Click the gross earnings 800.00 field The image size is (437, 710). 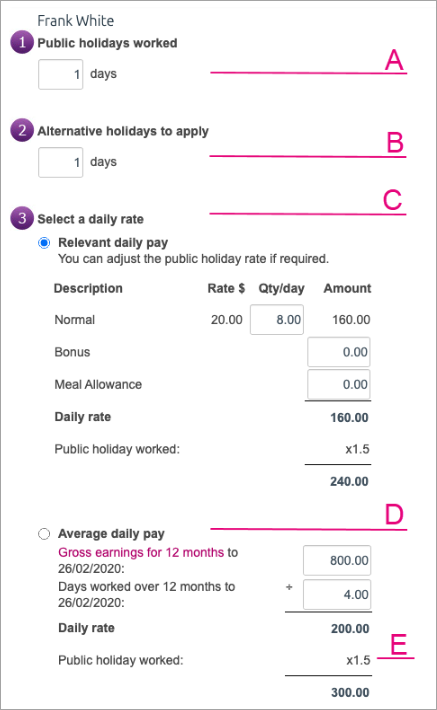tap(337, 561)
